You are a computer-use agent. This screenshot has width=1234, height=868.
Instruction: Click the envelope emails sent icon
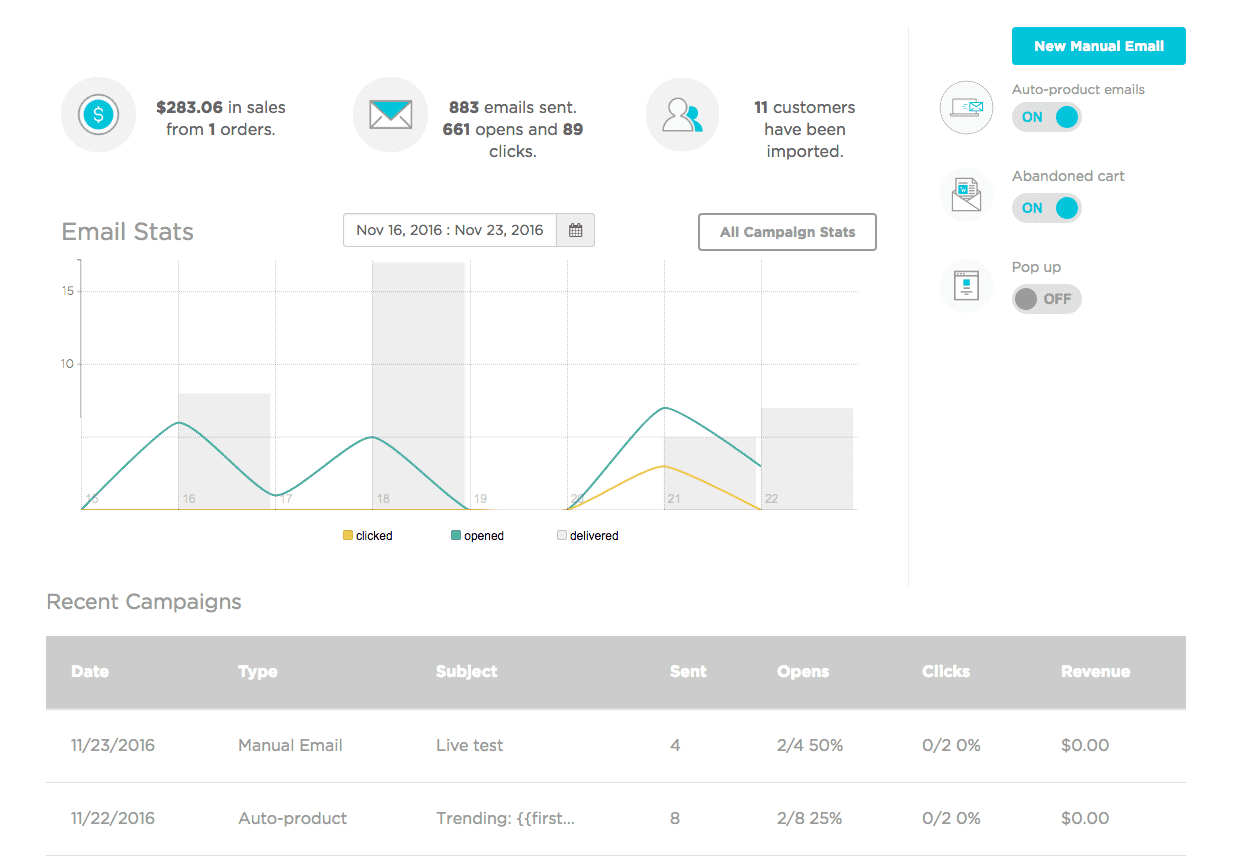point(390,115)
